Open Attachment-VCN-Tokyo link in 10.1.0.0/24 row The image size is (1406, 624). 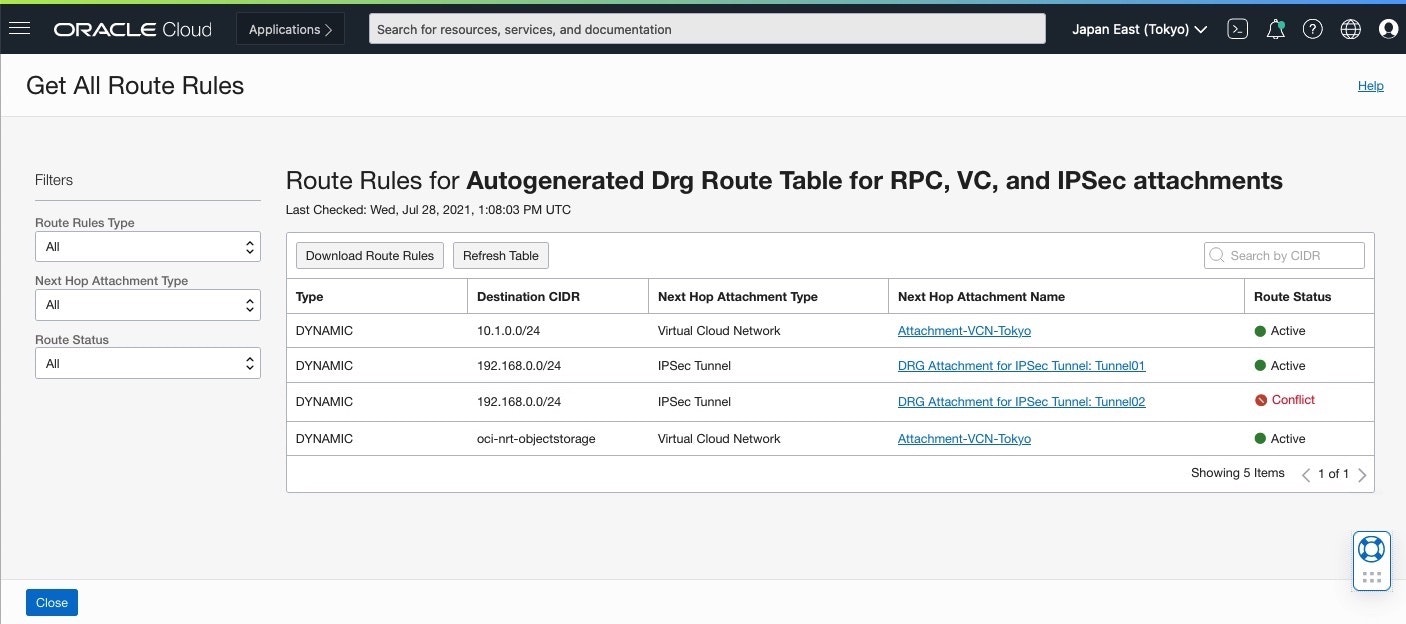point(964,331)
